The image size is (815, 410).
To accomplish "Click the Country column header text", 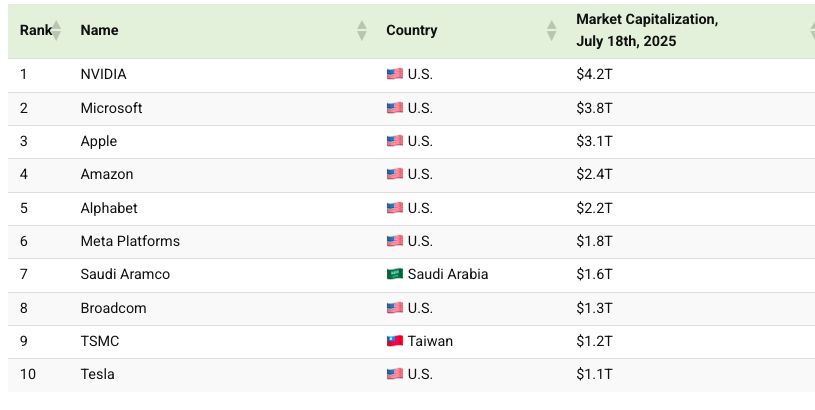I will tap(412, 30).
